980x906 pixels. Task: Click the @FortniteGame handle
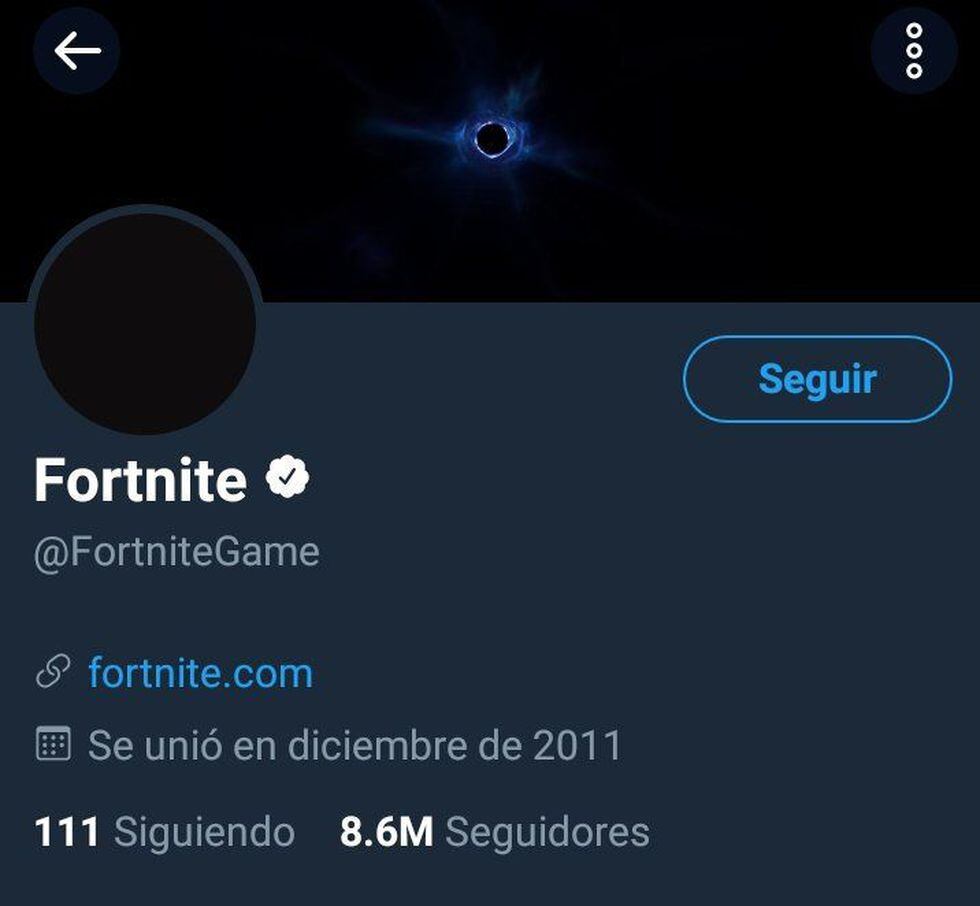coord(177,552)
